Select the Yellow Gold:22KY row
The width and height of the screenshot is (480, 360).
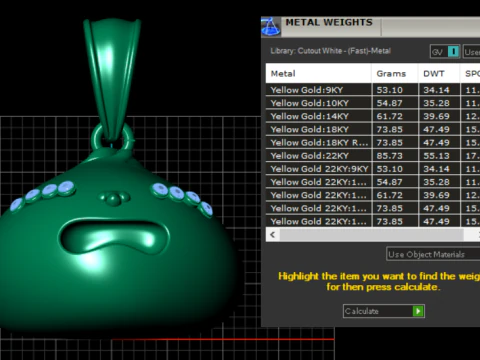pyautogui.click(x=373, y=156)
